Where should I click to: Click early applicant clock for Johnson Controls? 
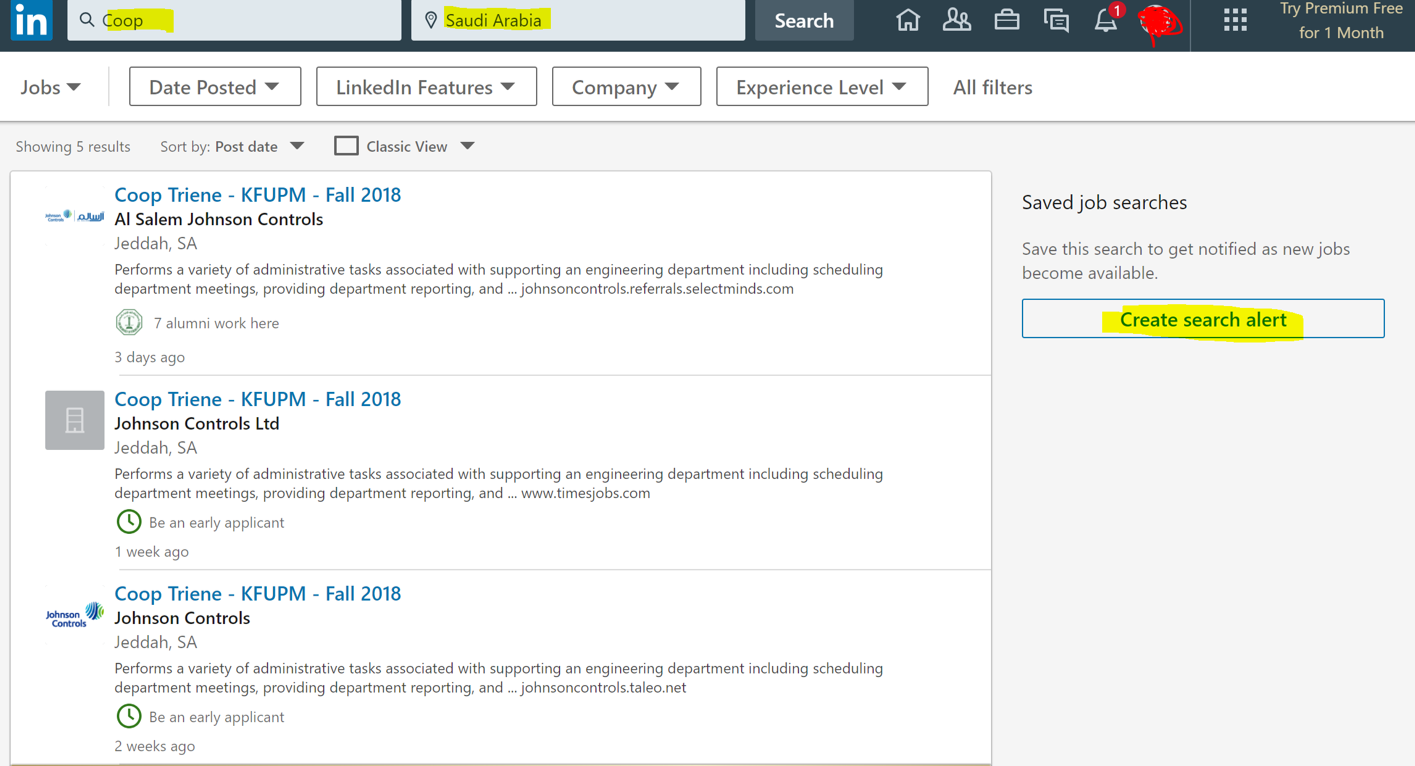pyautogui.click(x=129, y=716)
